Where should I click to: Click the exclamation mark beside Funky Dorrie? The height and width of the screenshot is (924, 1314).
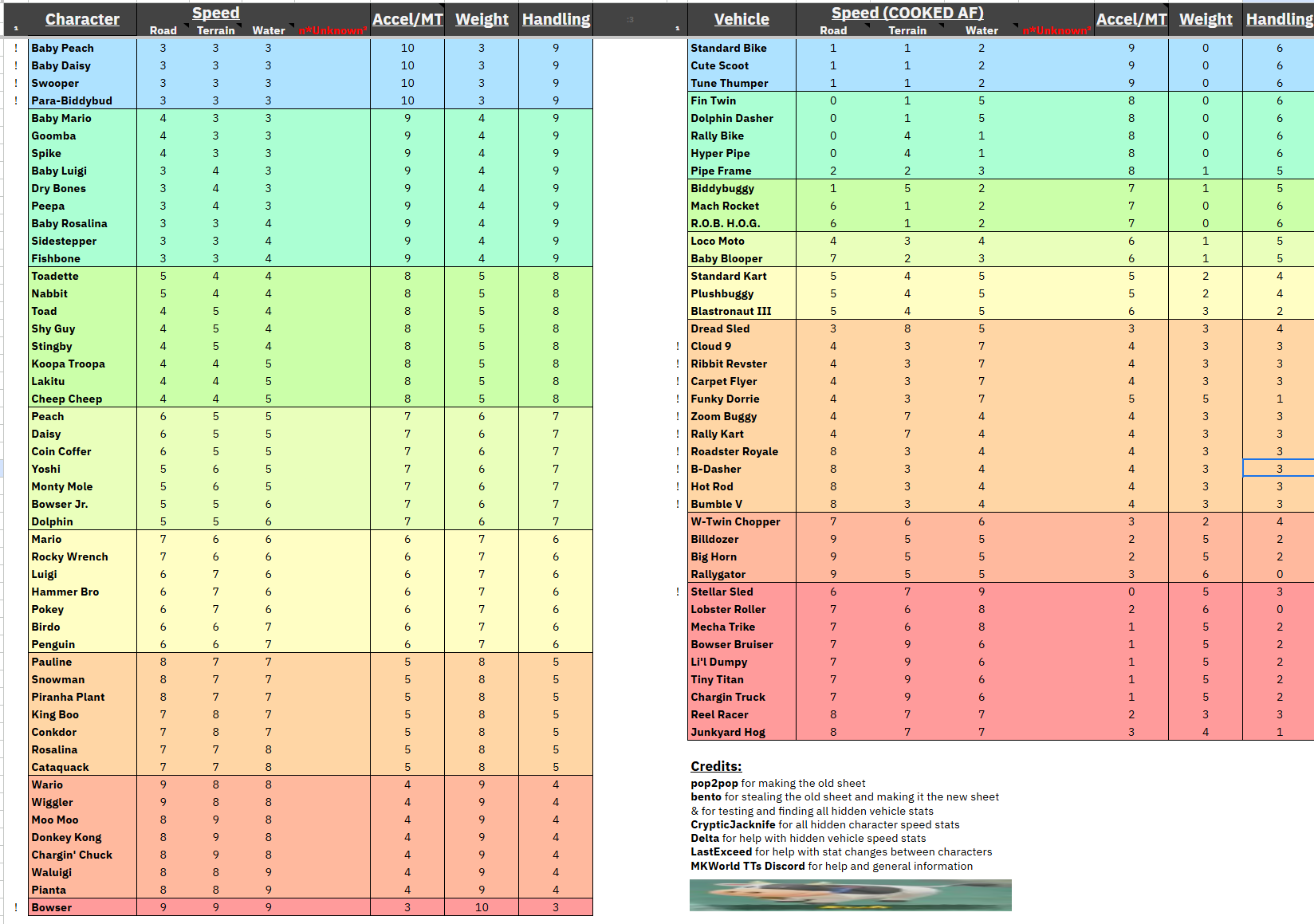tap(678, 399)
